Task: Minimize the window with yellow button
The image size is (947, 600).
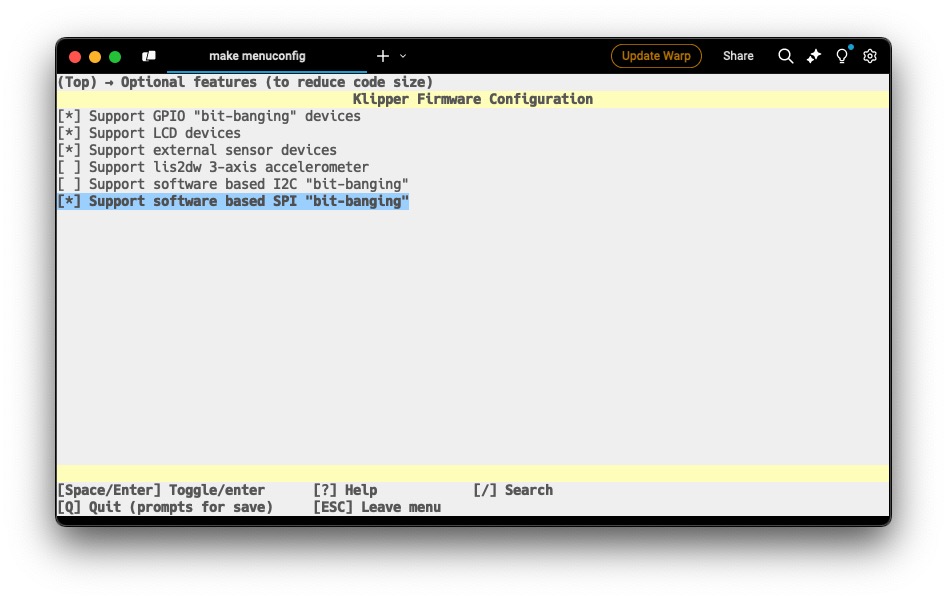Action: pyautogui.click(x=95, y=57)
